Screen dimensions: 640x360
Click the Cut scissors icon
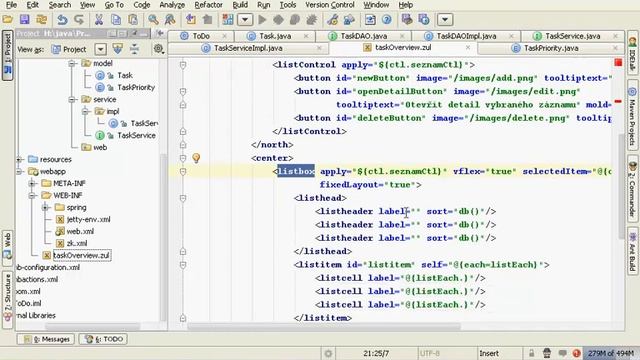[x=99, y=19]
